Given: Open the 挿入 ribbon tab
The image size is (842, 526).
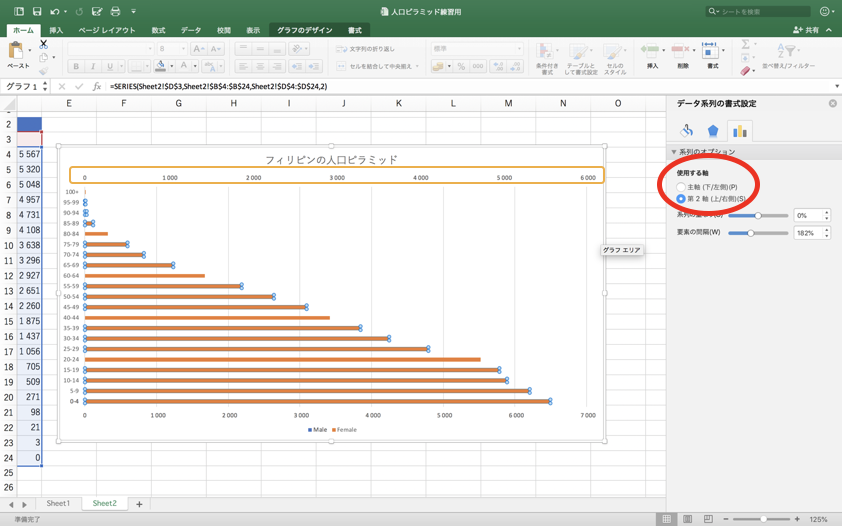Looking at the screenshot, I should coord(56,30).
